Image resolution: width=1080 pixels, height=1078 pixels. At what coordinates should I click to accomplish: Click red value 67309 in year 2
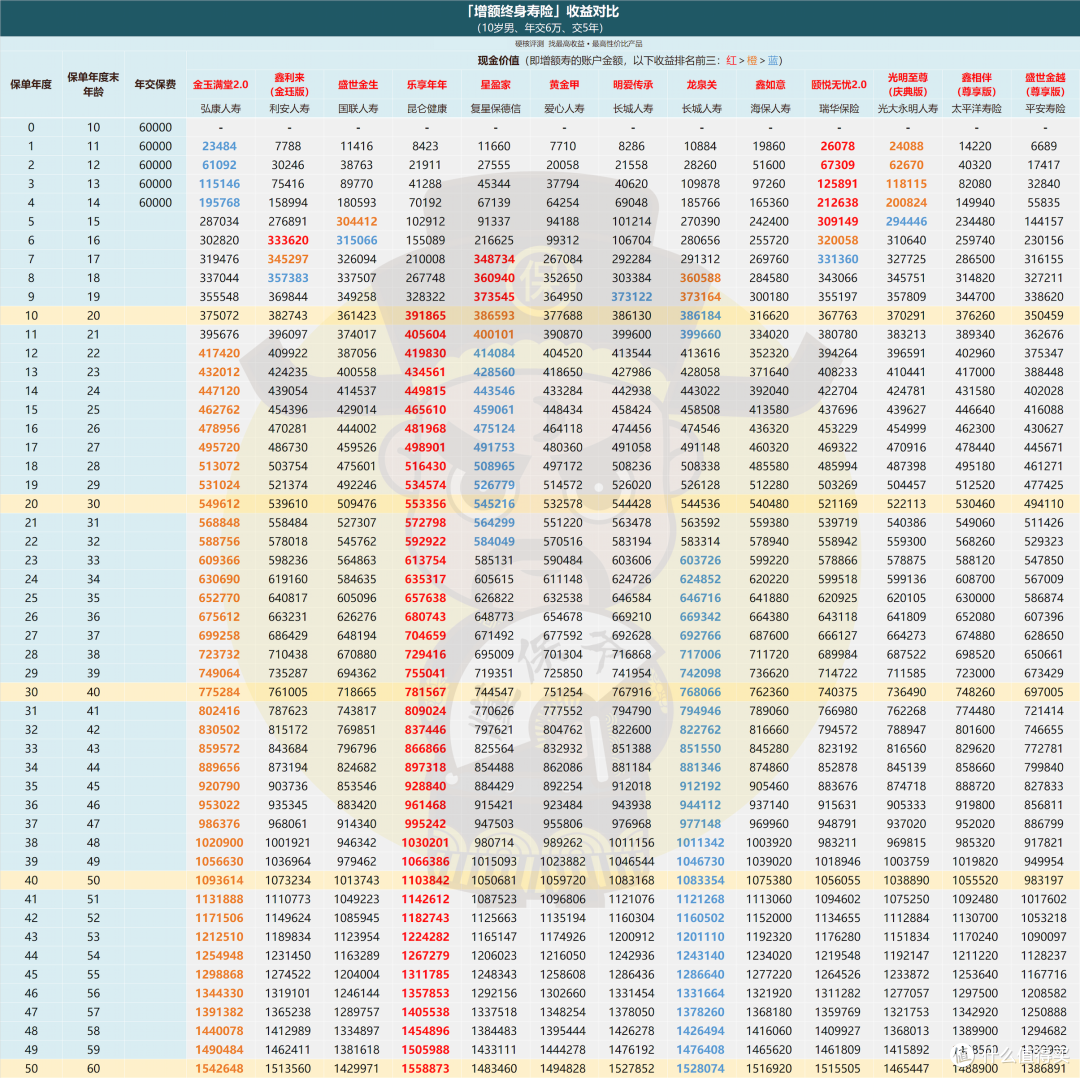tap(838, 165)
